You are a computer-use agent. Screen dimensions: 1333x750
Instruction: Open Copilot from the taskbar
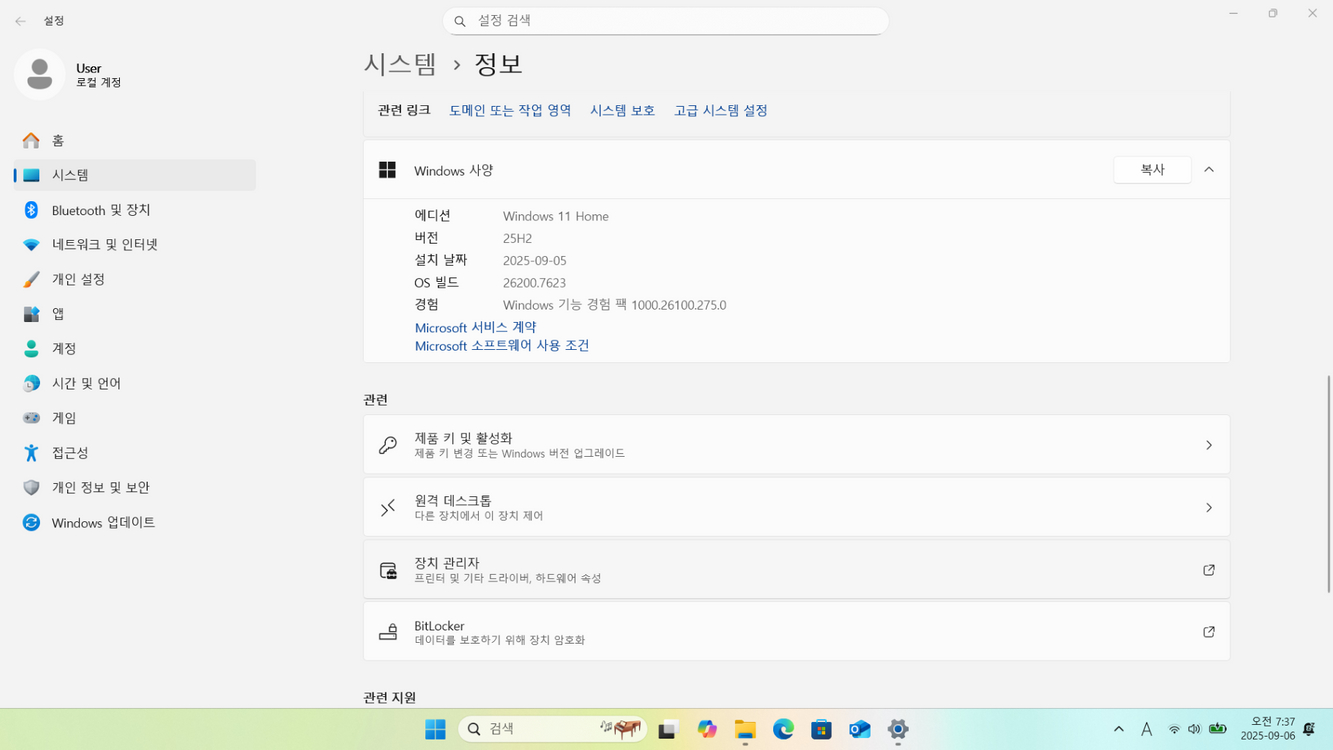tap(707, 729)
